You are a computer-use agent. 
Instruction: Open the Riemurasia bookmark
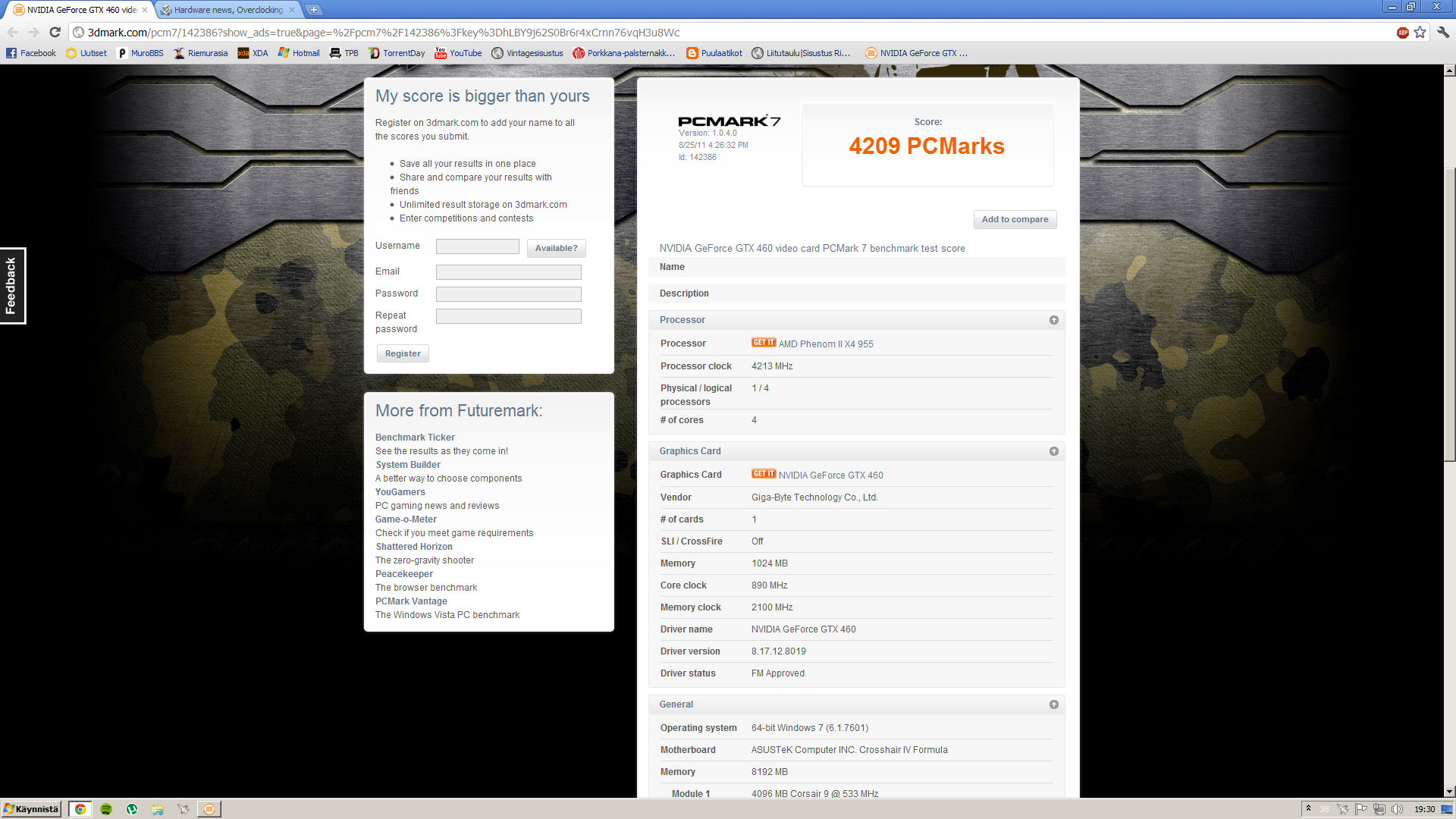201,53
